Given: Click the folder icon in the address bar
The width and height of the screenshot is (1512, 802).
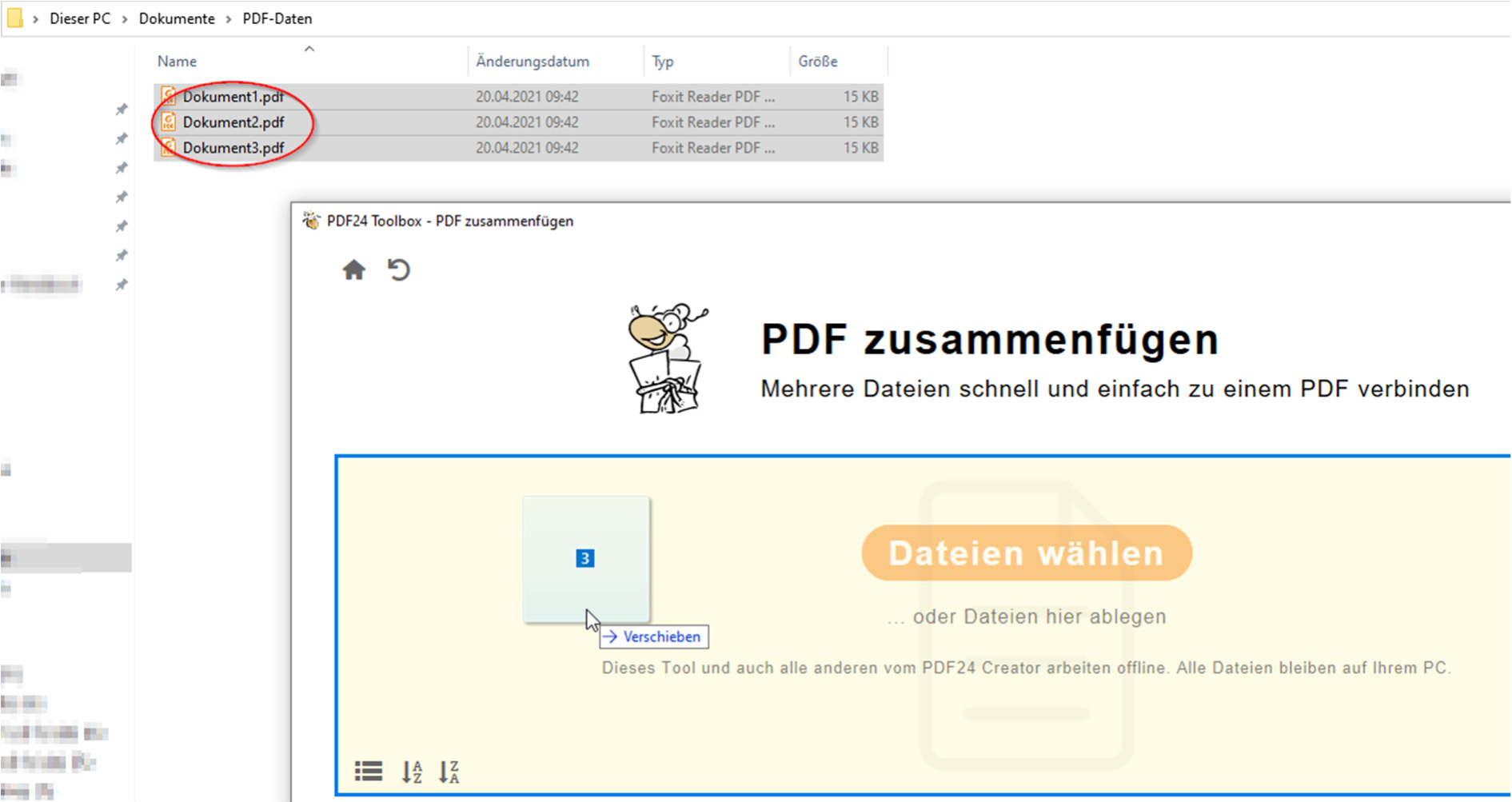Looking at the screenshot, I should point(14,18).
